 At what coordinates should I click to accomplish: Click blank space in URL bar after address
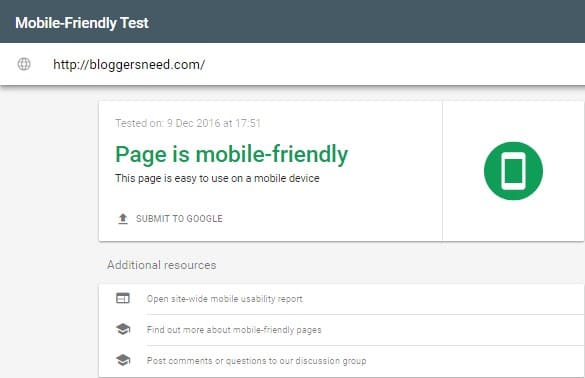point(392,64)
